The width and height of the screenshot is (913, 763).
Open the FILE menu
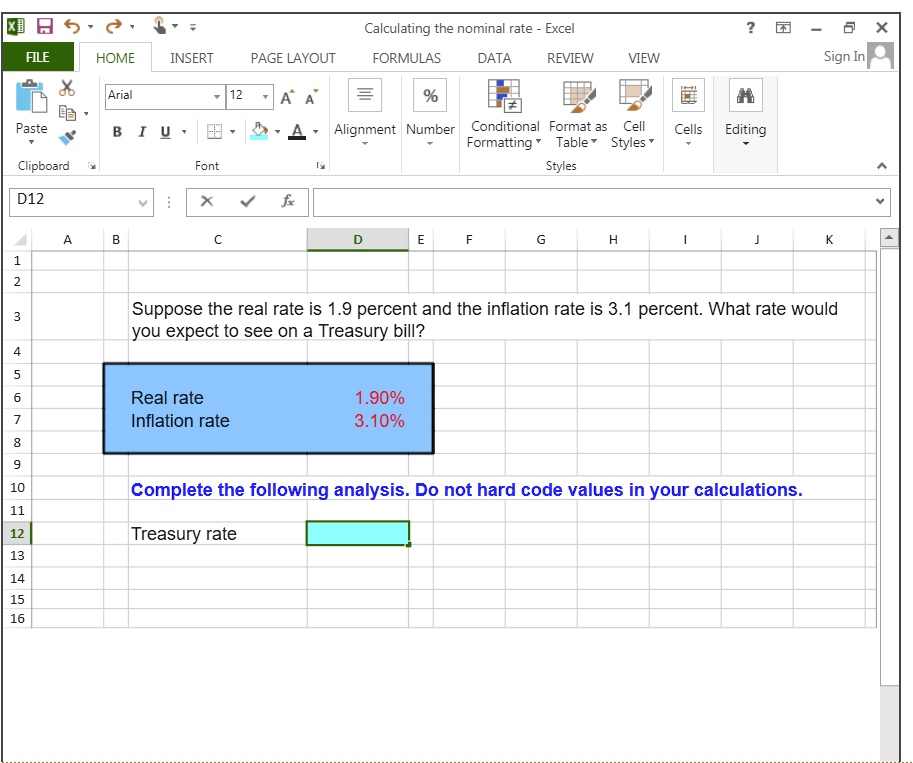tap(36, 57)
